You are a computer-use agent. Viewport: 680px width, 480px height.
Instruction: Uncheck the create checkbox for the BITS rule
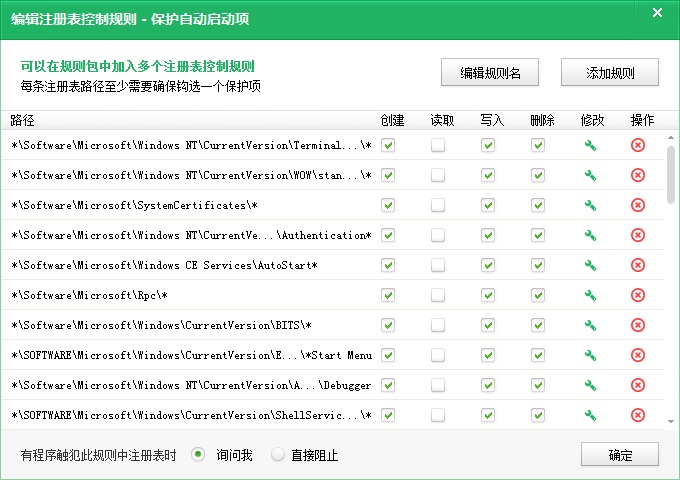coord(388,326)
